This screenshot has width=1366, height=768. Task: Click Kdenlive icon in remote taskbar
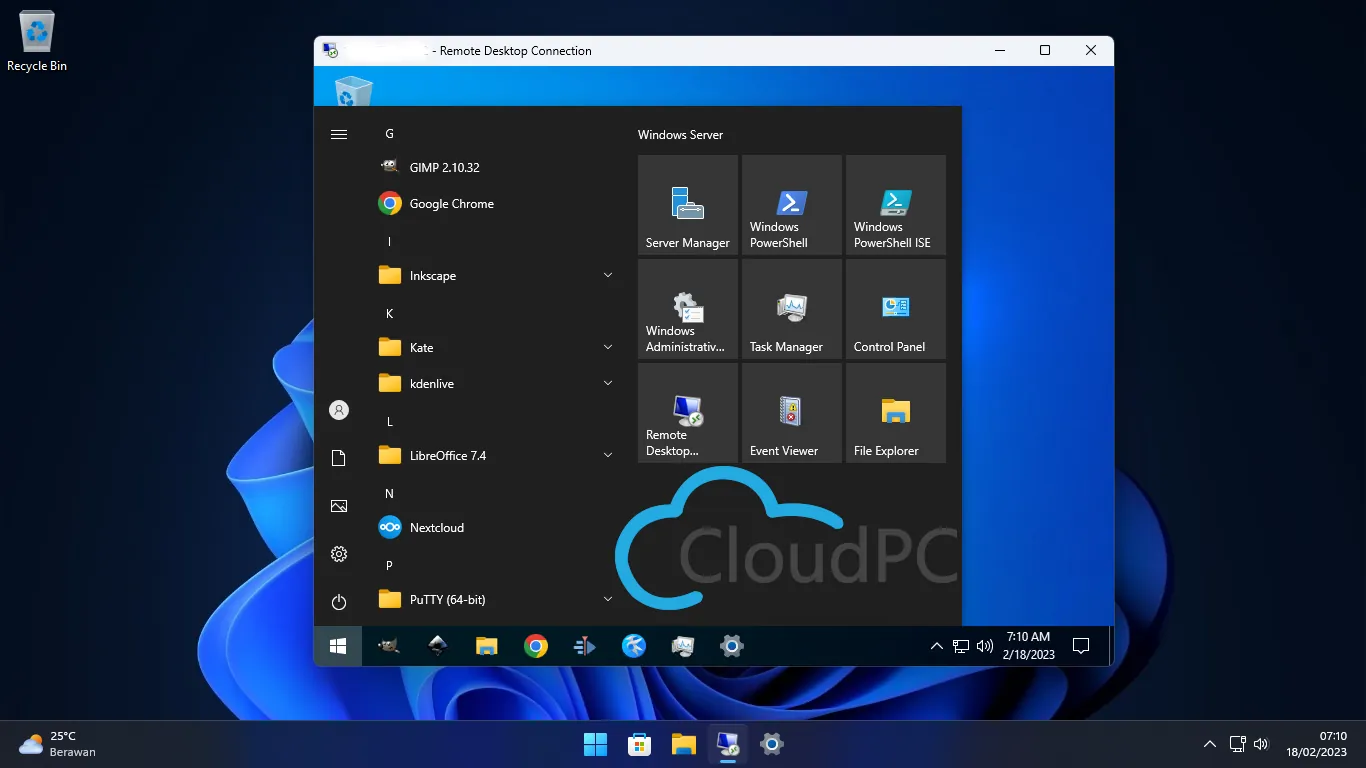click(x=585, y=646)
